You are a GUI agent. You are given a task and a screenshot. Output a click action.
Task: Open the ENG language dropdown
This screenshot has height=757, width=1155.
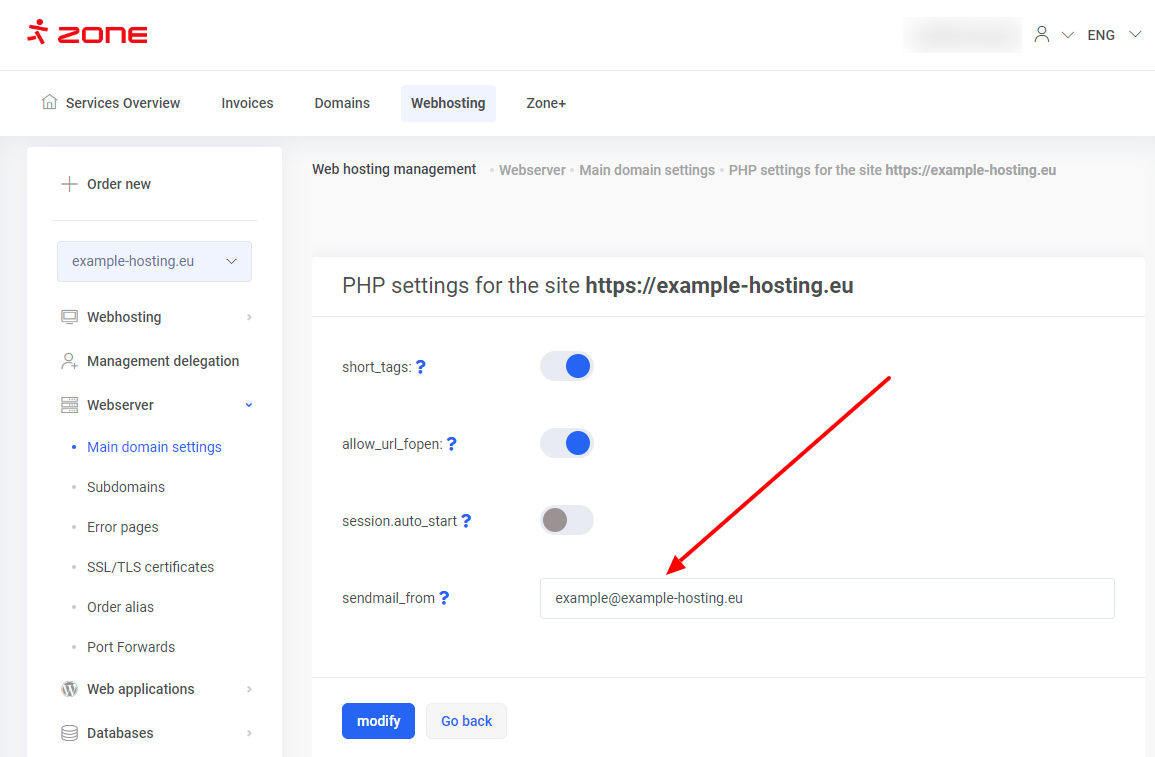coord(1113,35)
